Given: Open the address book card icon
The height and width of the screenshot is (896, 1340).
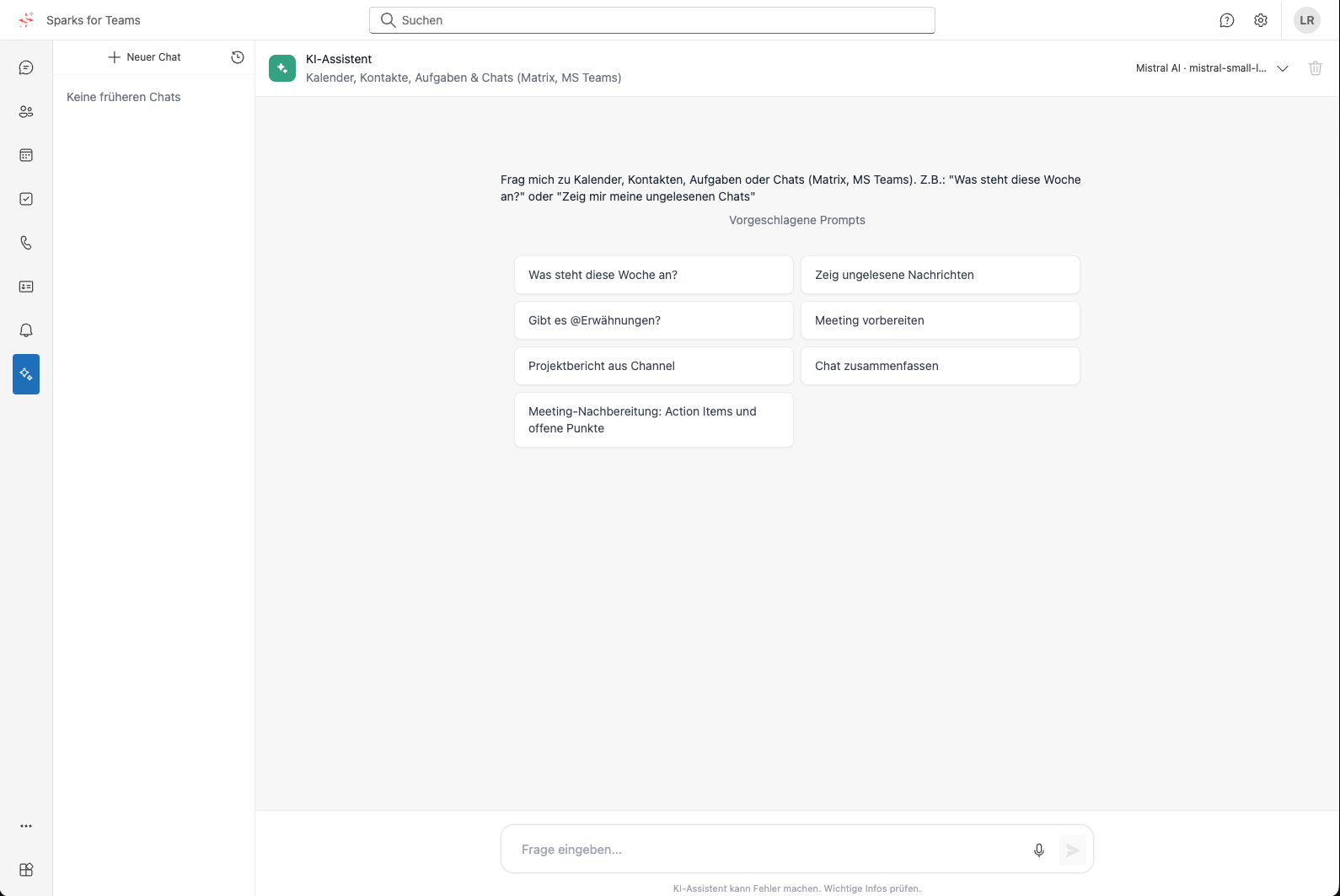Looking at the screenshot, I should coord(26,287).
